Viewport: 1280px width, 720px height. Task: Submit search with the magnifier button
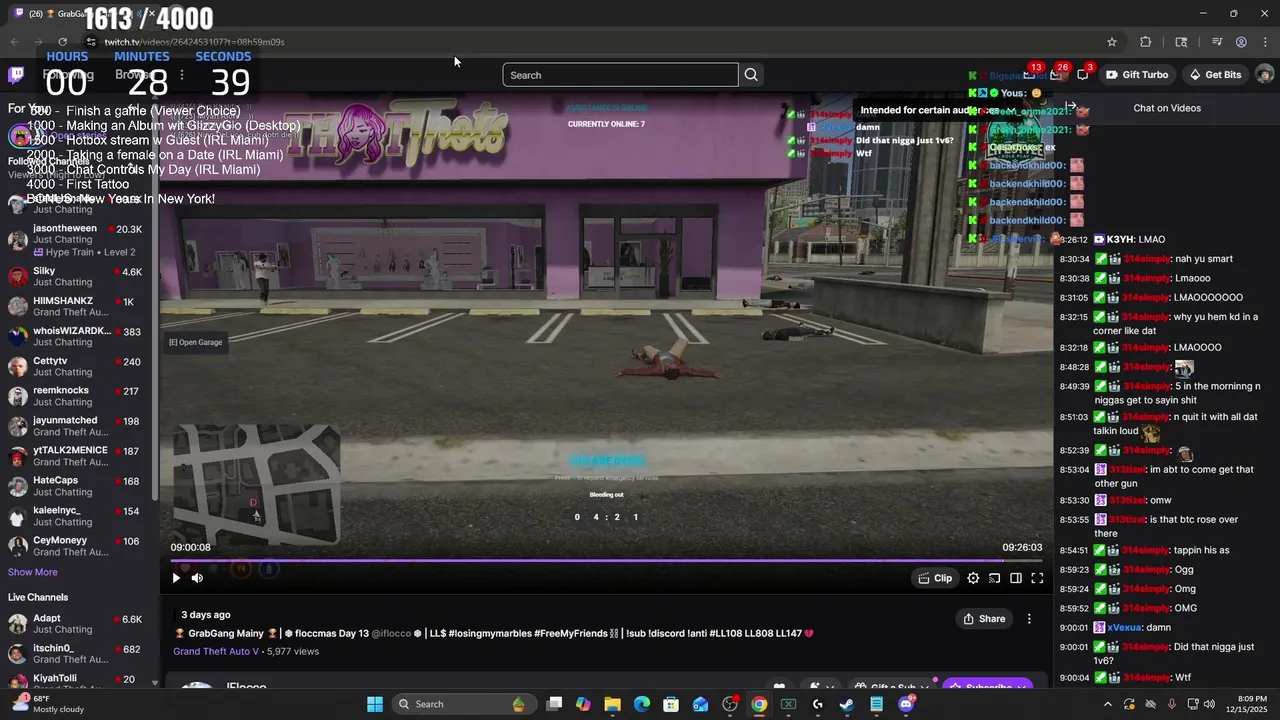tap(751, 75)
